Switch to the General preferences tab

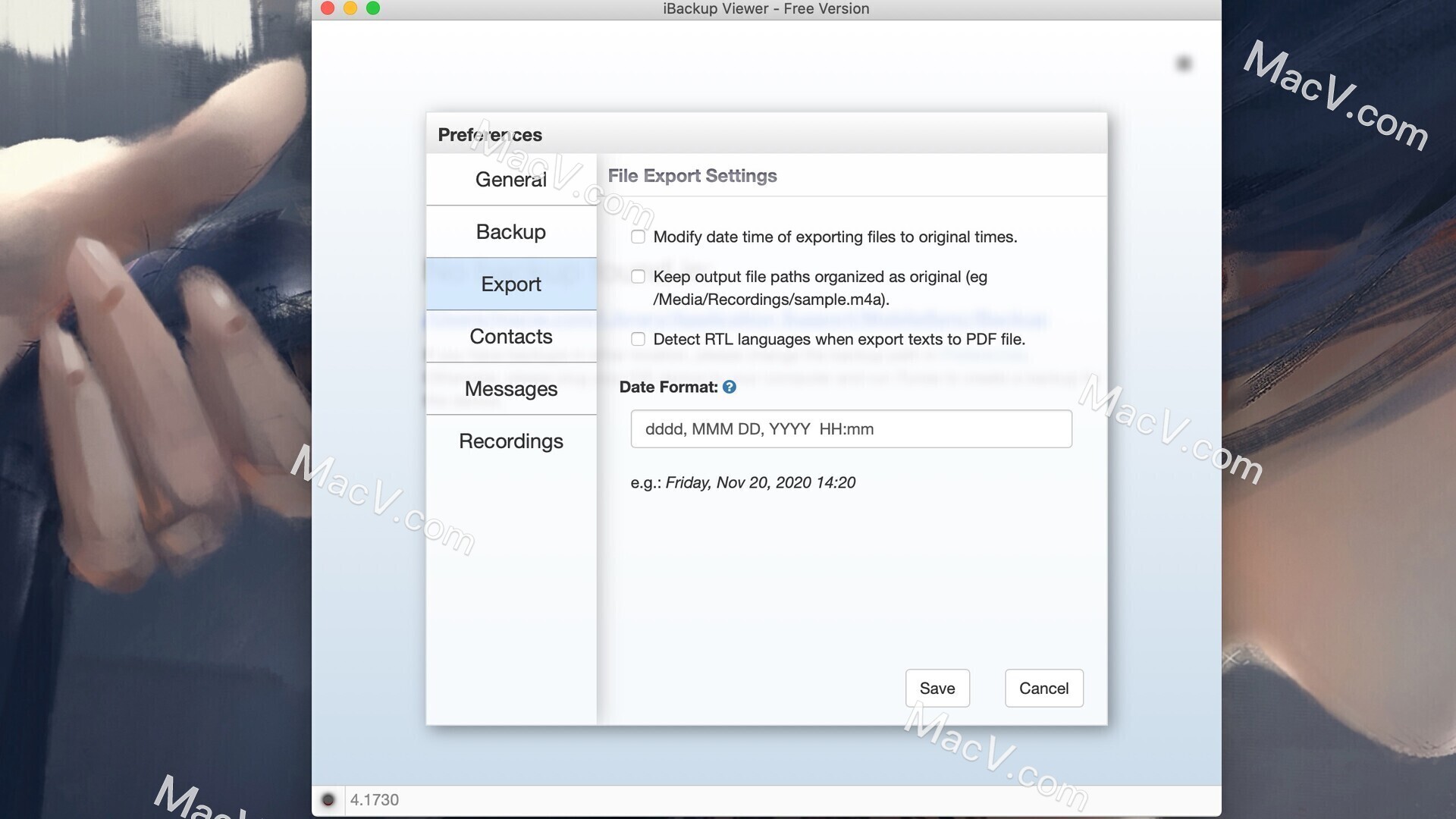click(510, 180)
